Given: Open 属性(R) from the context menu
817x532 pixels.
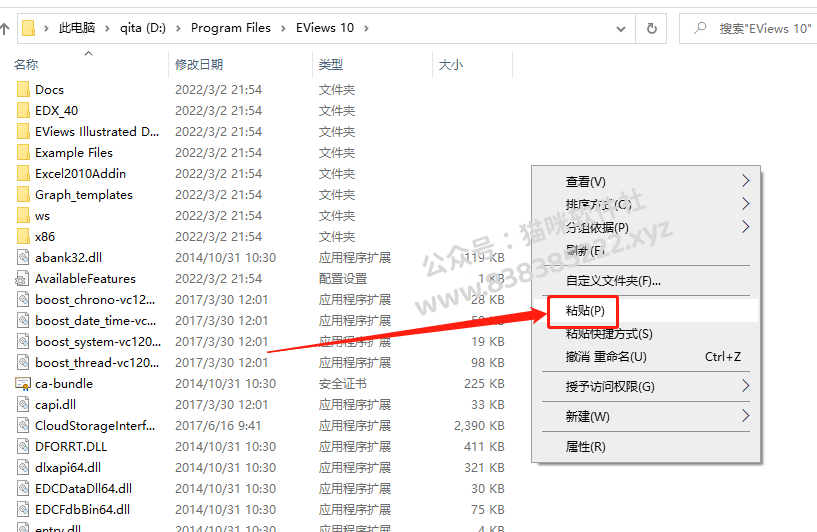Looking at the screenshot, I should [646, 447].
